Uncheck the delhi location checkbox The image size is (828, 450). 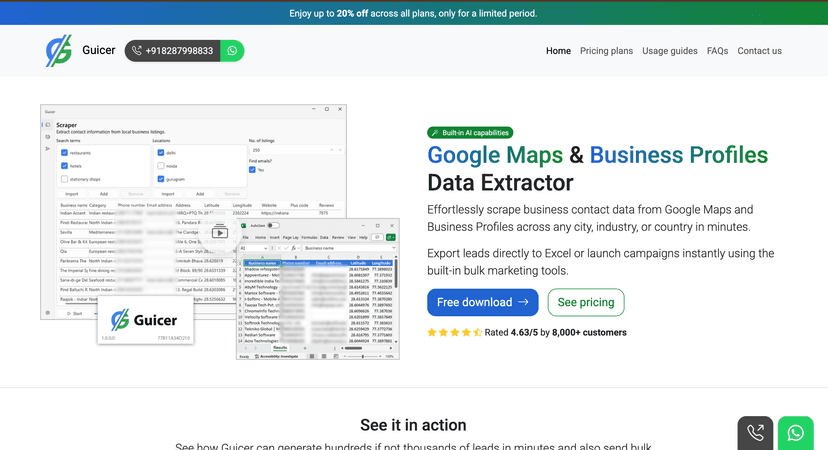coord(161,153)
